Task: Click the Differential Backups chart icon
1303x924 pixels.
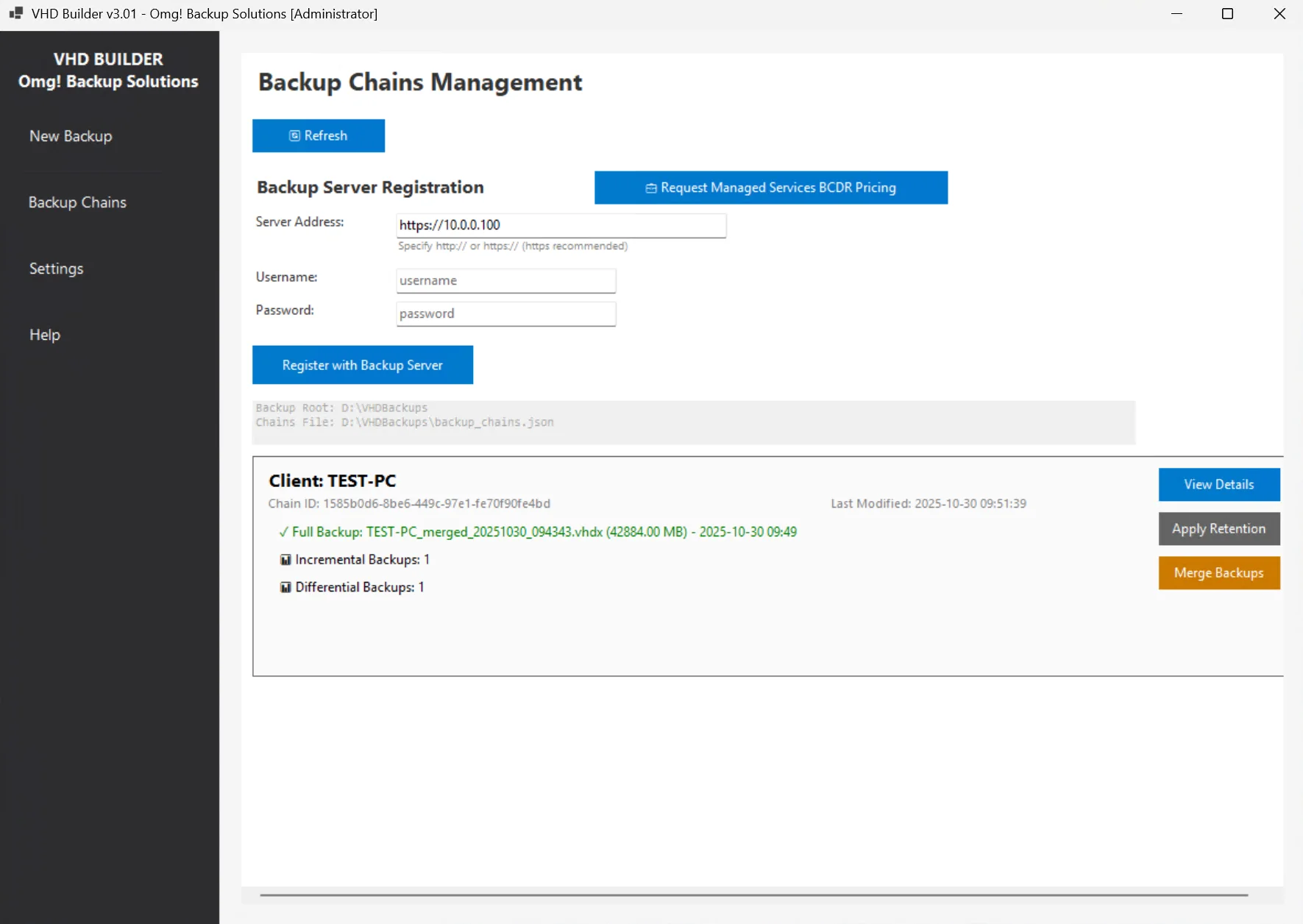Action: pos(285,587)
